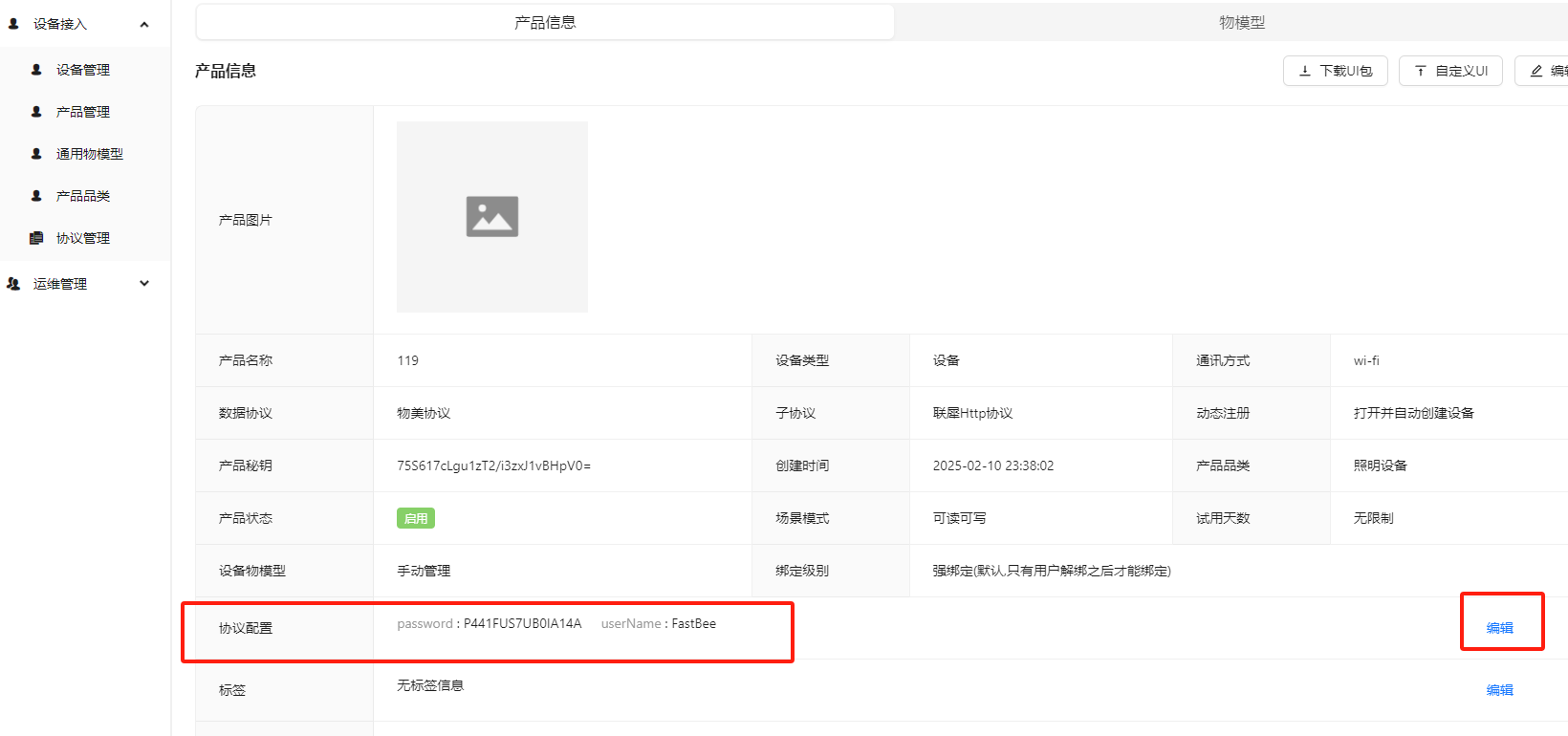
Task: Expand the 运维管理 menu chevron
Action: [x=144, y=284]
